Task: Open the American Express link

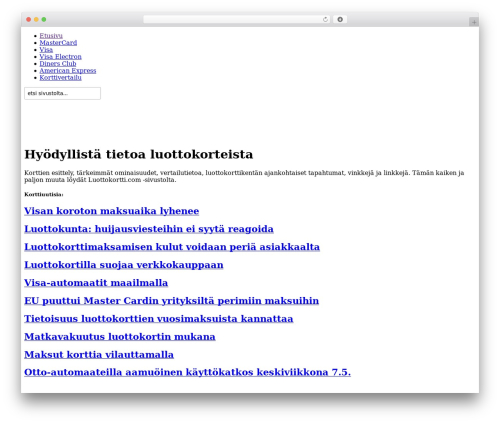Action: click(68, 71)
